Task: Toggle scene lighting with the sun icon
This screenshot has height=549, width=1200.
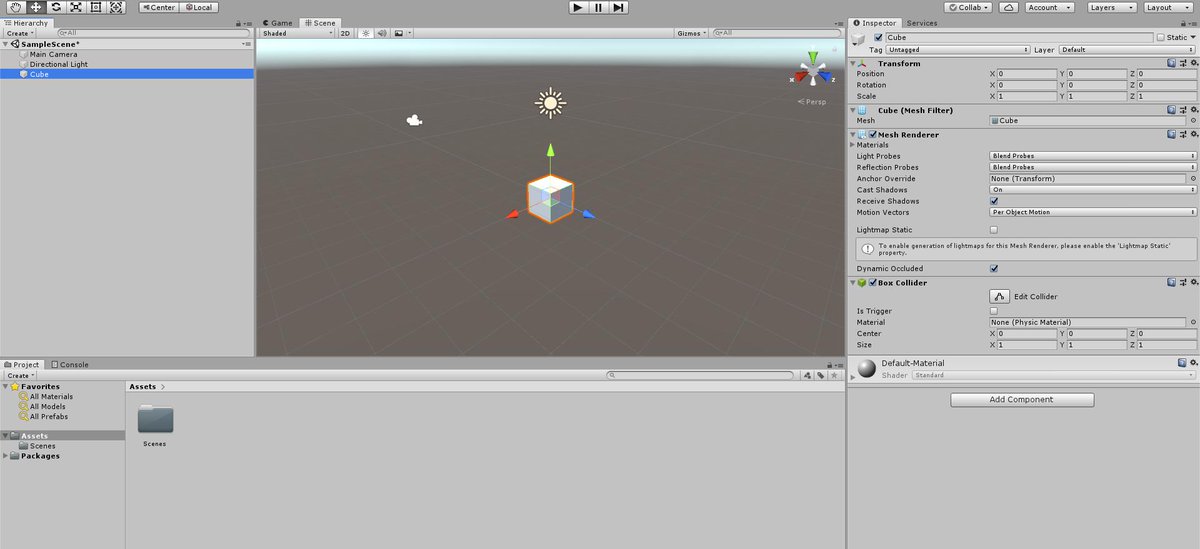Action: (x=365, y=33)
